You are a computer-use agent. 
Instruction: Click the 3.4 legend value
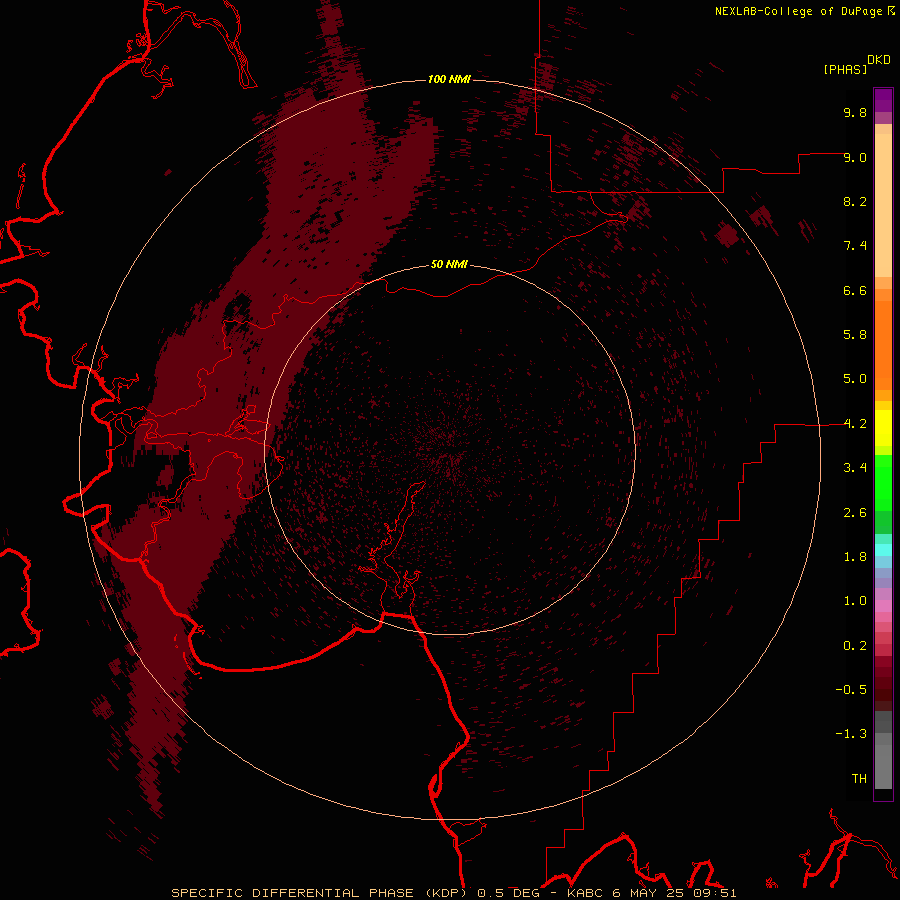coord(855,468)
